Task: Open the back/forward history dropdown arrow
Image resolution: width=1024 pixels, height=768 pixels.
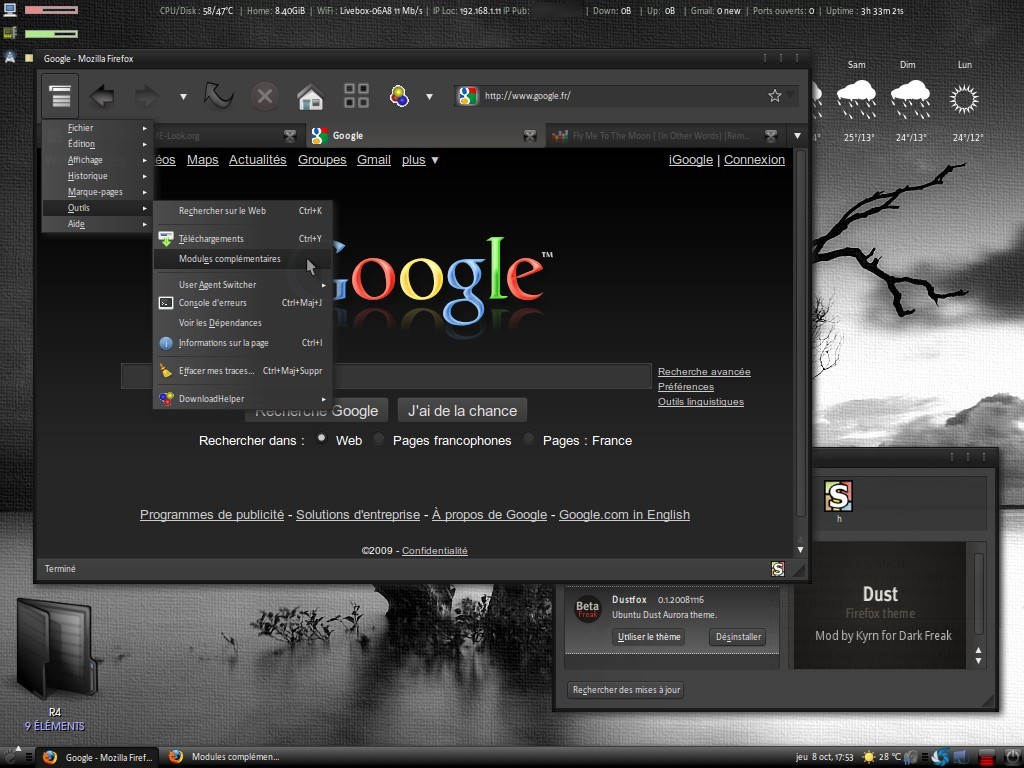Action: (184, 97)
